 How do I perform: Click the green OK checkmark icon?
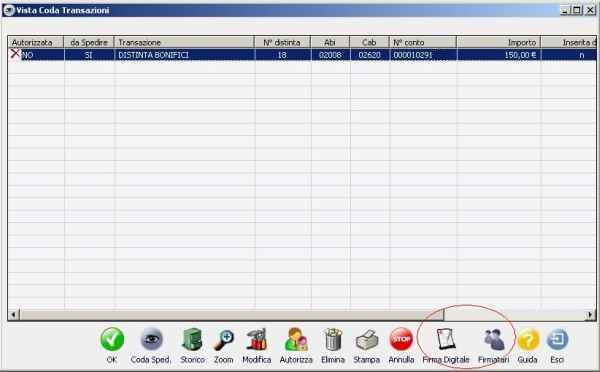pyautogui.click(x=112, y=339)
